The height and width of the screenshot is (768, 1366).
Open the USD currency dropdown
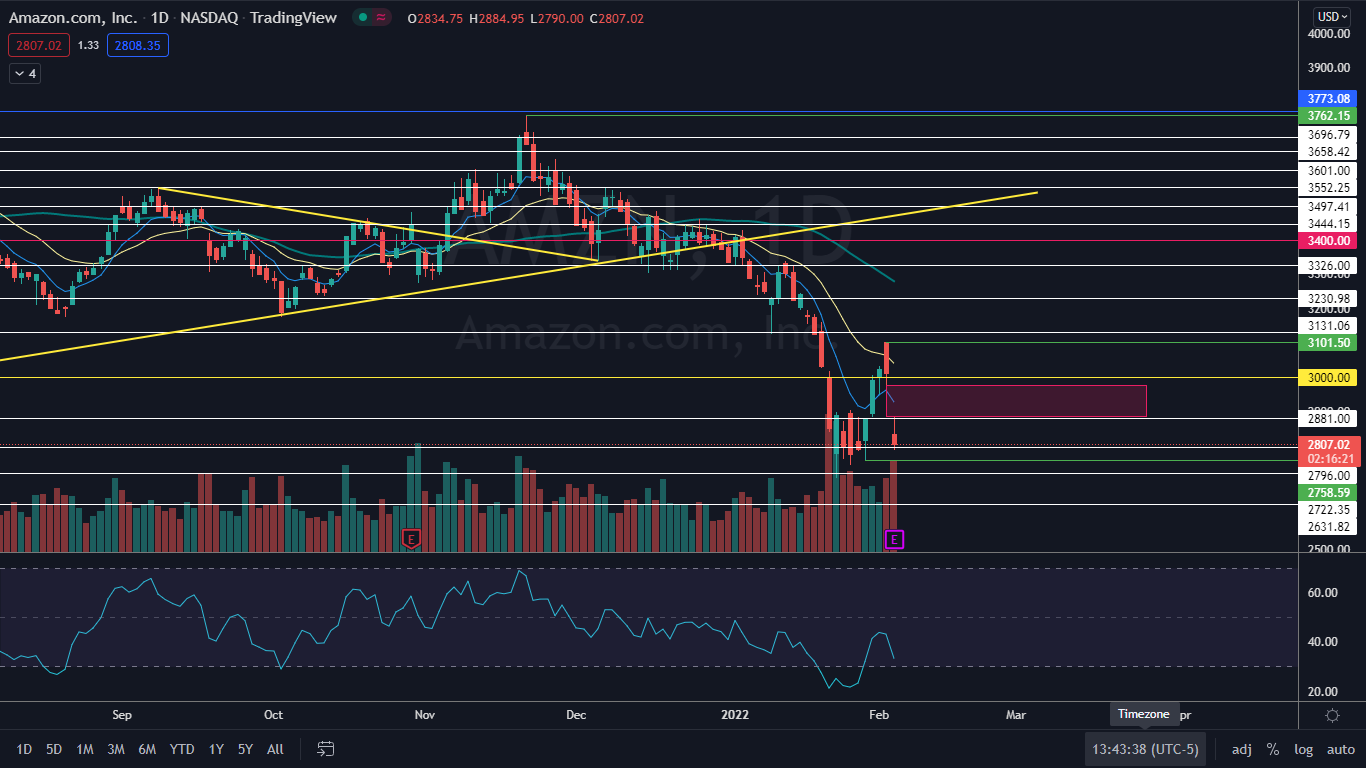[1332, 16]
